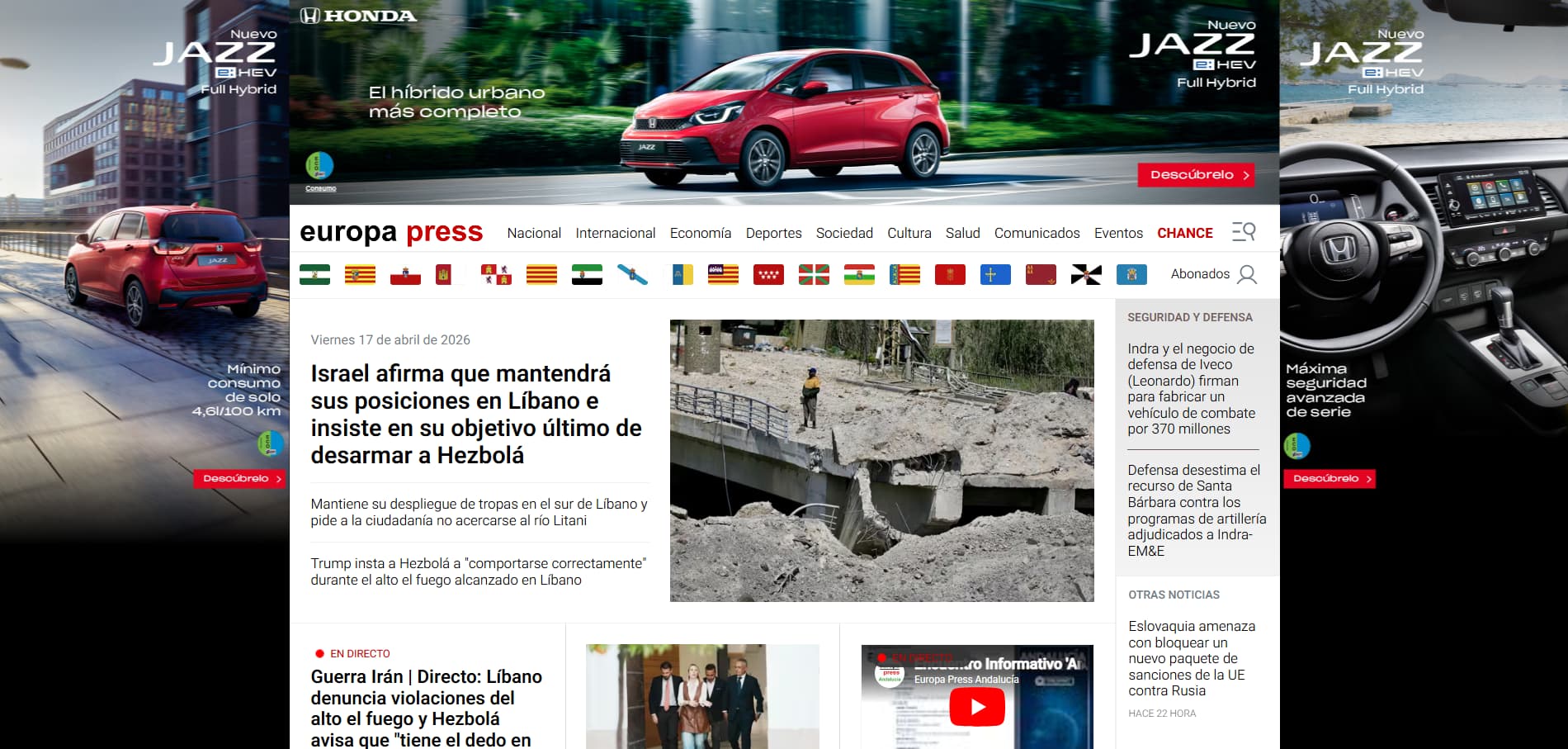1568x749 pixels.
Task: Play the Encuentro Informativo YouTube video
Action: 977,707
